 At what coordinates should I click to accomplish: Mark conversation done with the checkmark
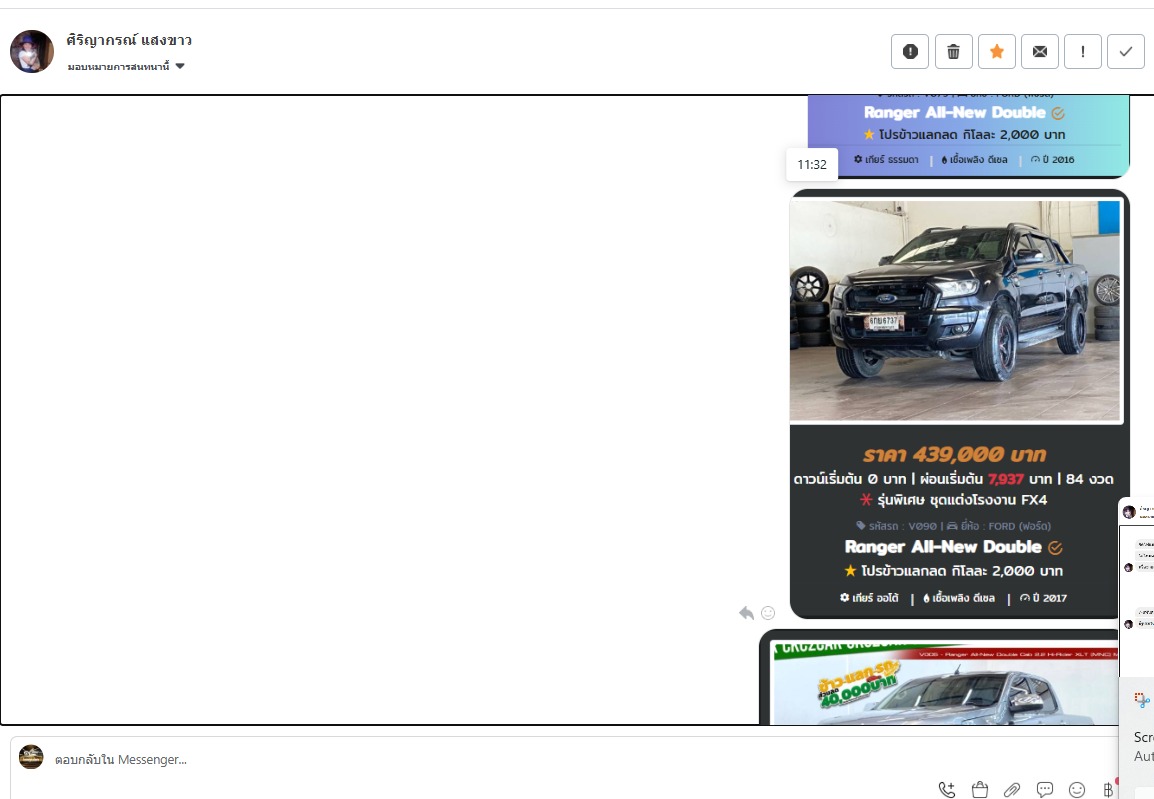tap(1126, 52)
